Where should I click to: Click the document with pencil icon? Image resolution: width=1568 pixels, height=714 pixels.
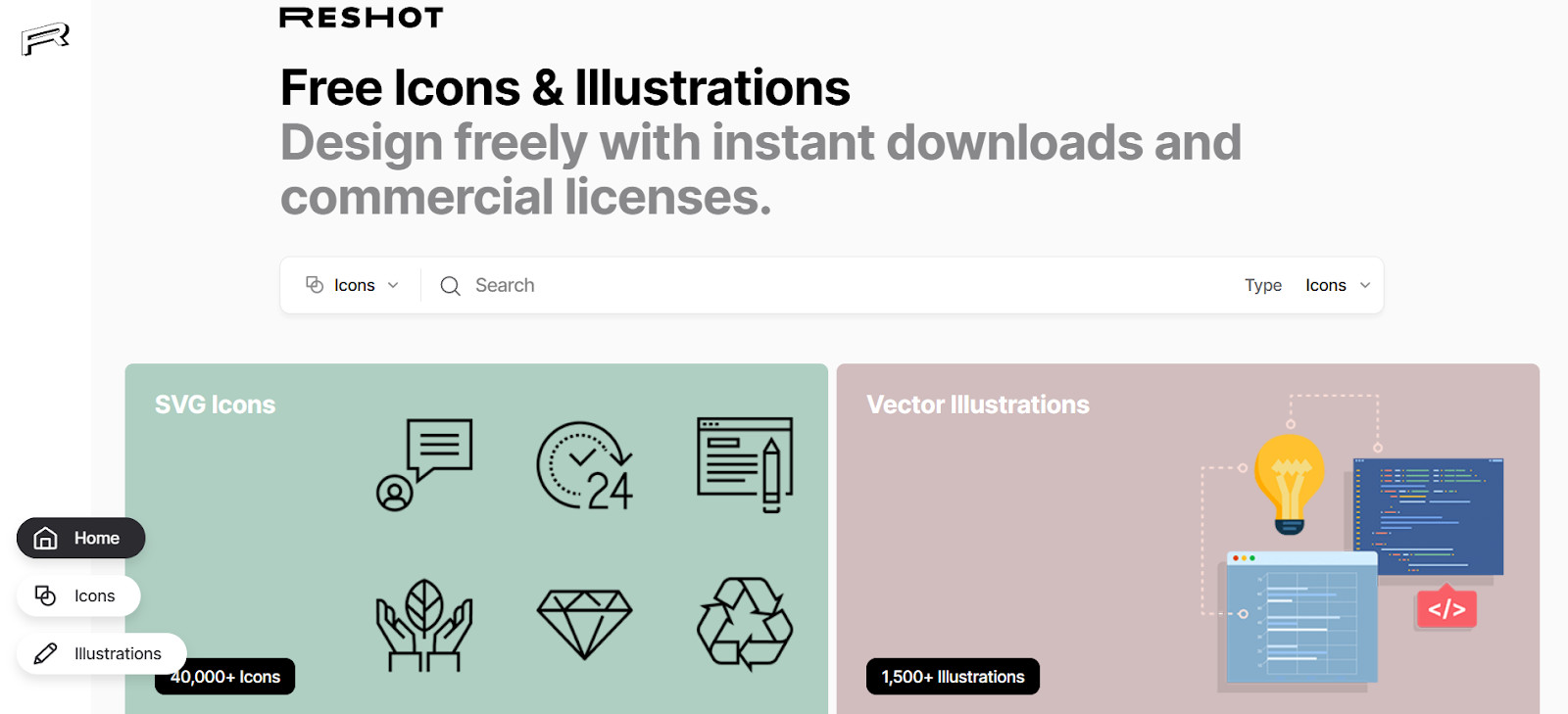pos(745,464)
